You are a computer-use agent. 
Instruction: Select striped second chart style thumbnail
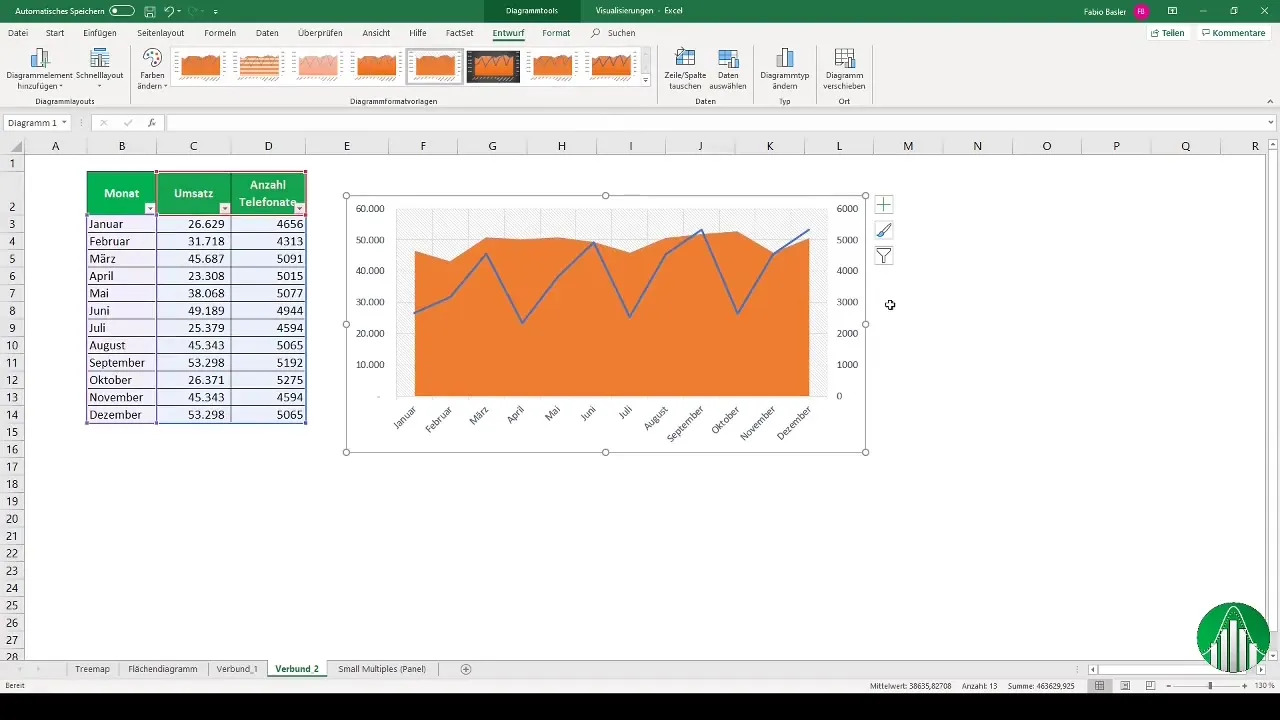(258, 67)
